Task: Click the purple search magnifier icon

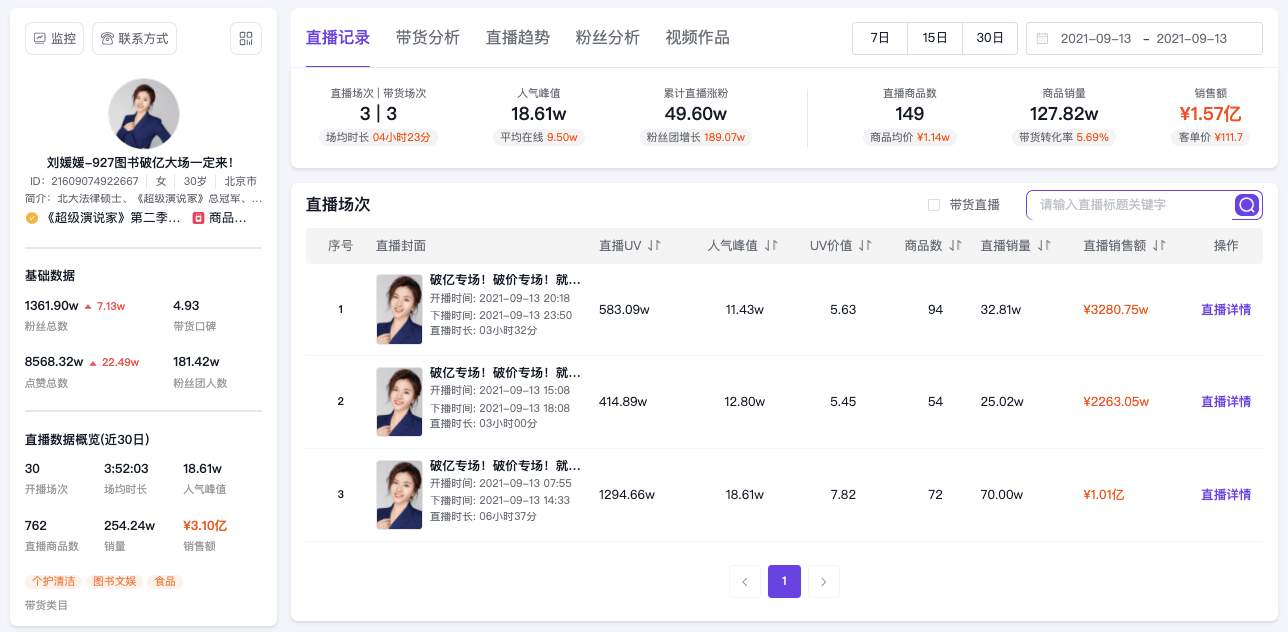Action: point(1247,205)
